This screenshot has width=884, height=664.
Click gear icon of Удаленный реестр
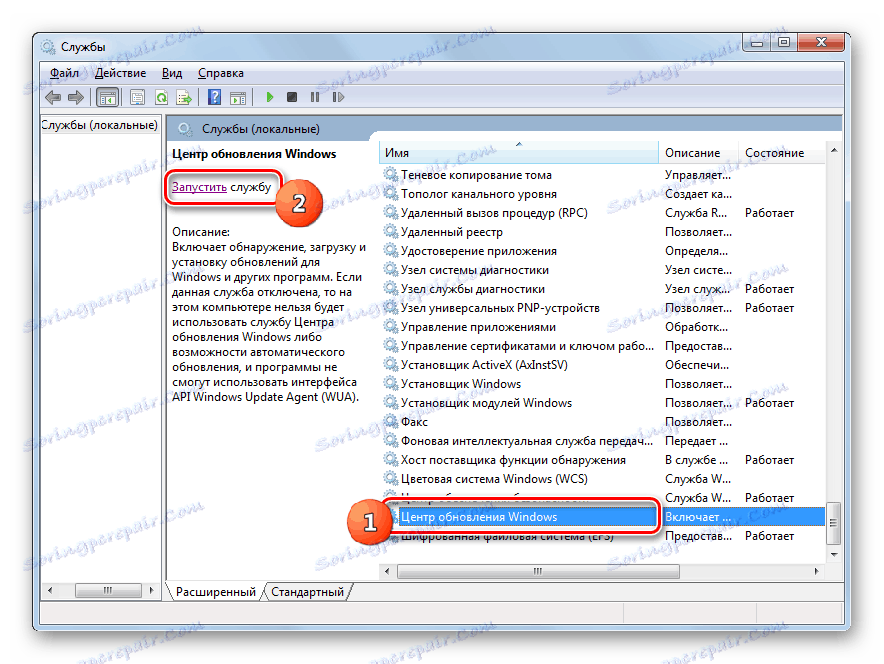391,231
